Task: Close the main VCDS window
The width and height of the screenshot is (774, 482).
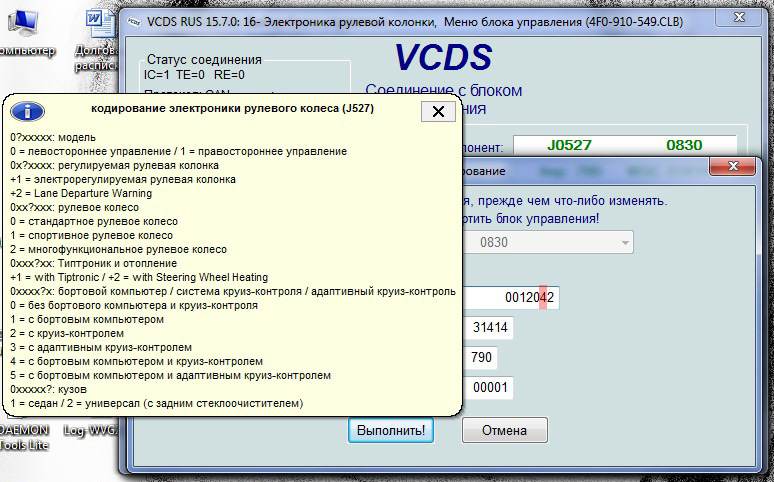Action: pos(739,17)
